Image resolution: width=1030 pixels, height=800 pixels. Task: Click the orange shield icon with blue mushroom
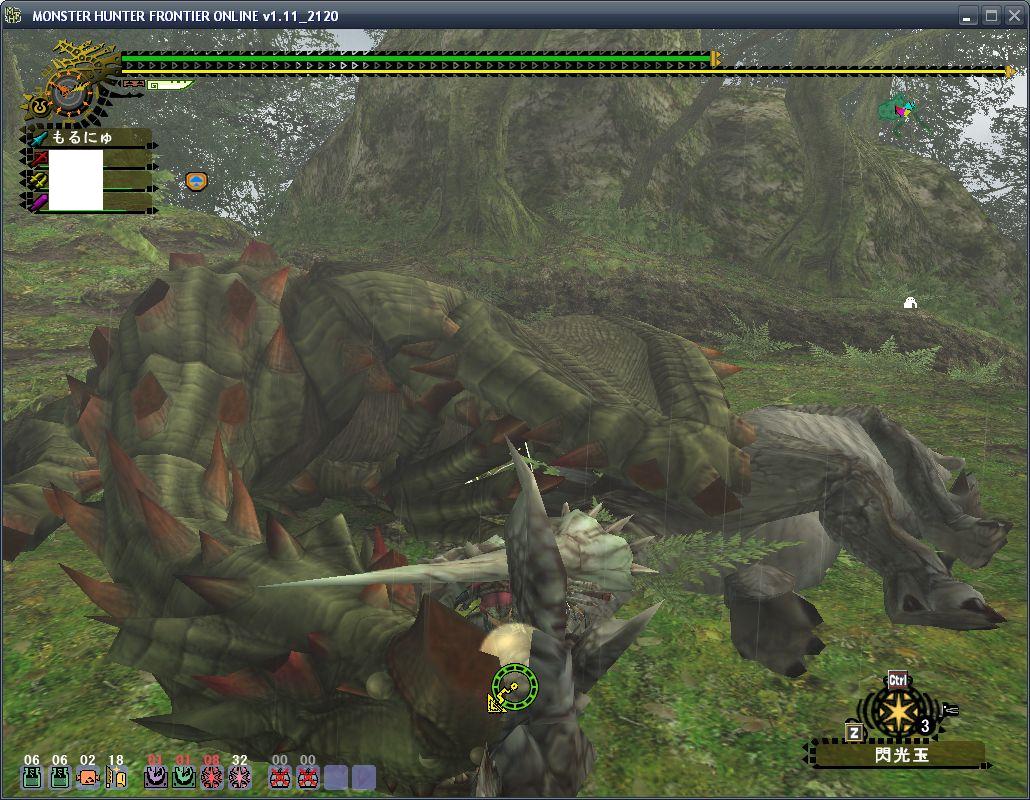(x=196, y=181)
